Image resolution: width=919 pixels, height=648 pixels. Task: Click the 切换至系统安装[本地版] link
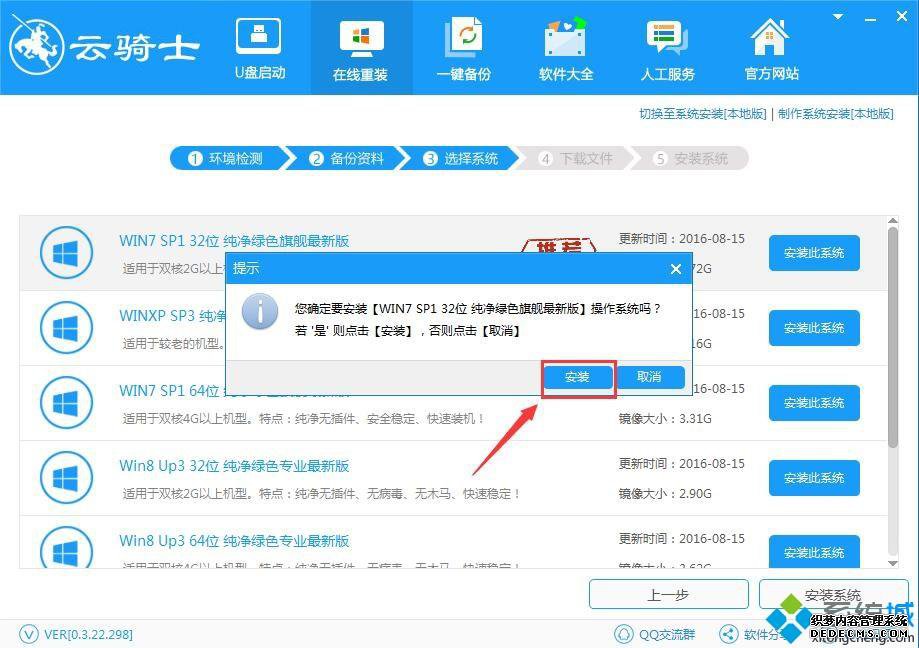pyautogui.click(x=702, y=114)
